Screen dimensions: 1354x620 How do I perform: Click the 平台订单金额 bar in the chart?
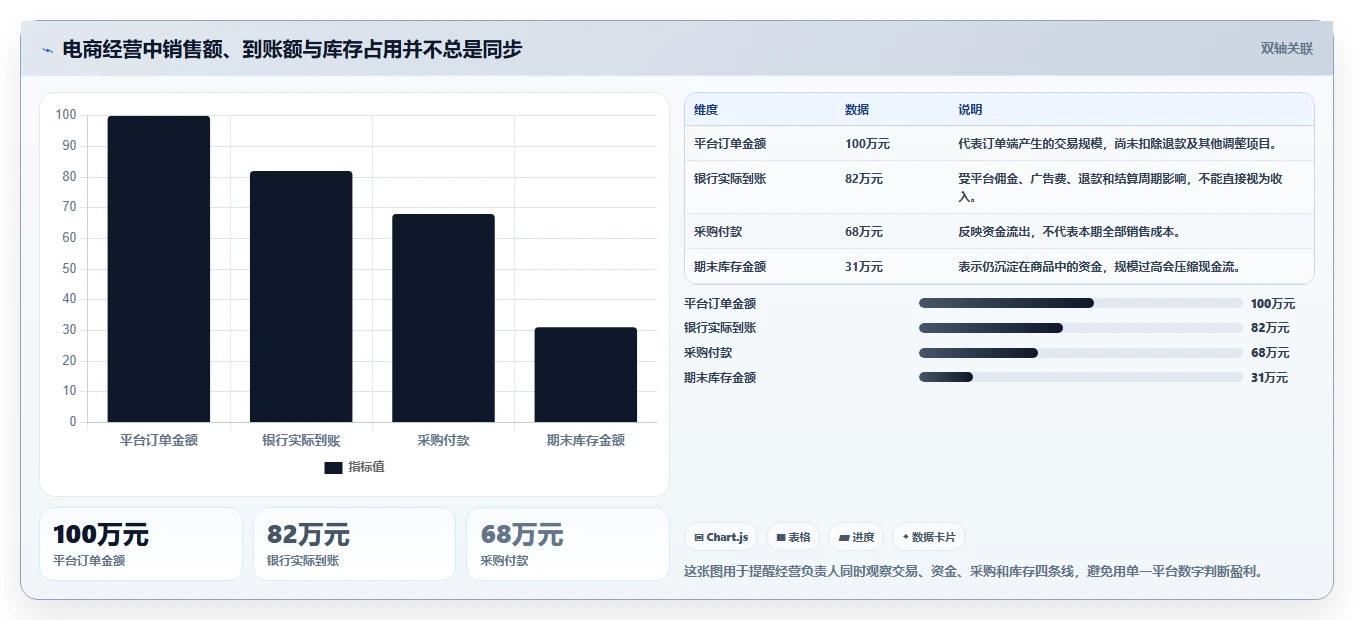[159, 269]
